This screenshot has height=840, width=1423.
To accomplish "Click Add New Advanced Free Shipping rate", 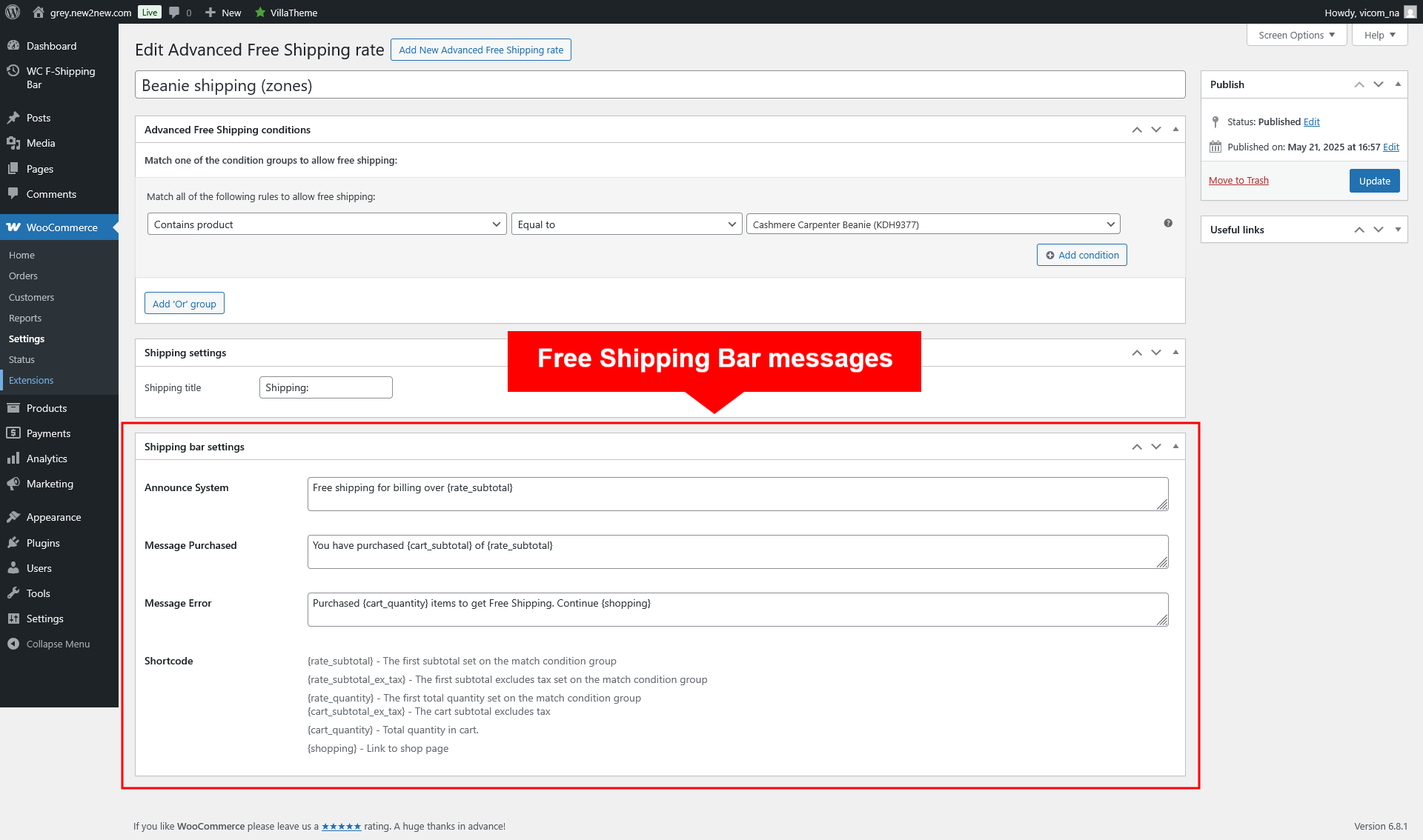I will click(481, 50).
